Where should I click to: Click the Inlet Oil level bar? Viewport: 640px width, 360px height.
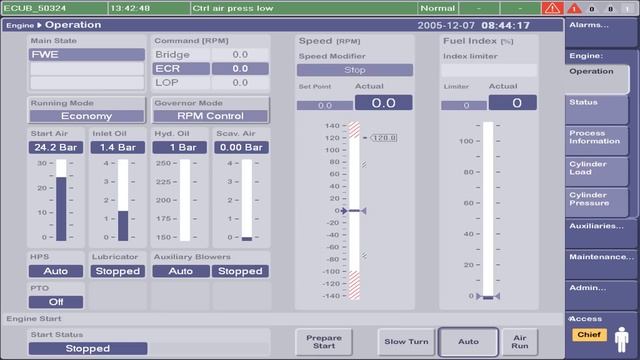123,200
